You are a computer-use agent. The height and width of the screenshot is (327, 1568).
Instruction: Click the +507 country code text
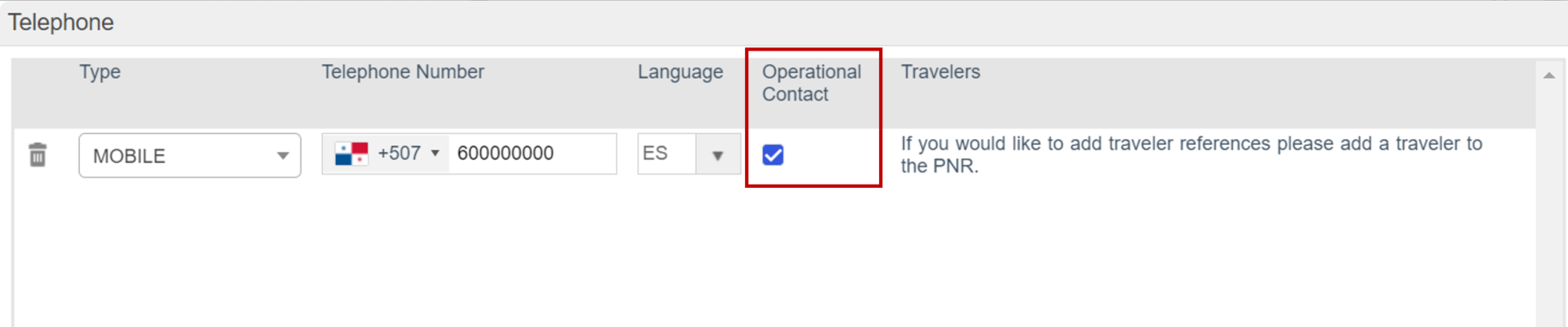[x=399, y=154]
